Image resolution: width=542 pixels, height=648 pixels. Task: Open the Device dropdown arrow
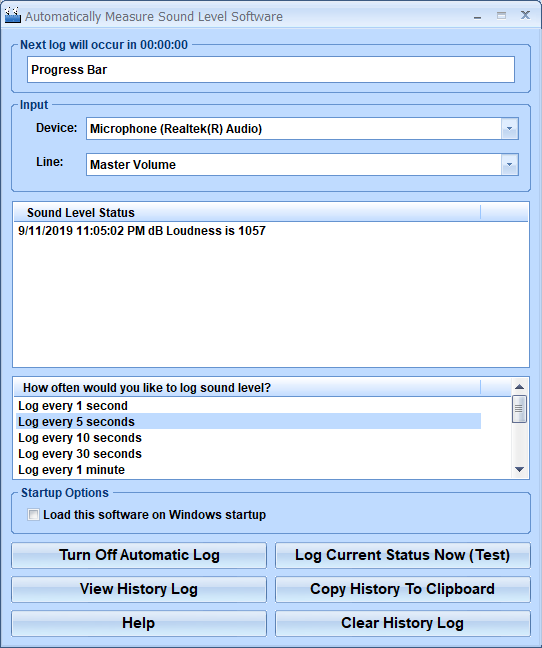tap(509, 129)
